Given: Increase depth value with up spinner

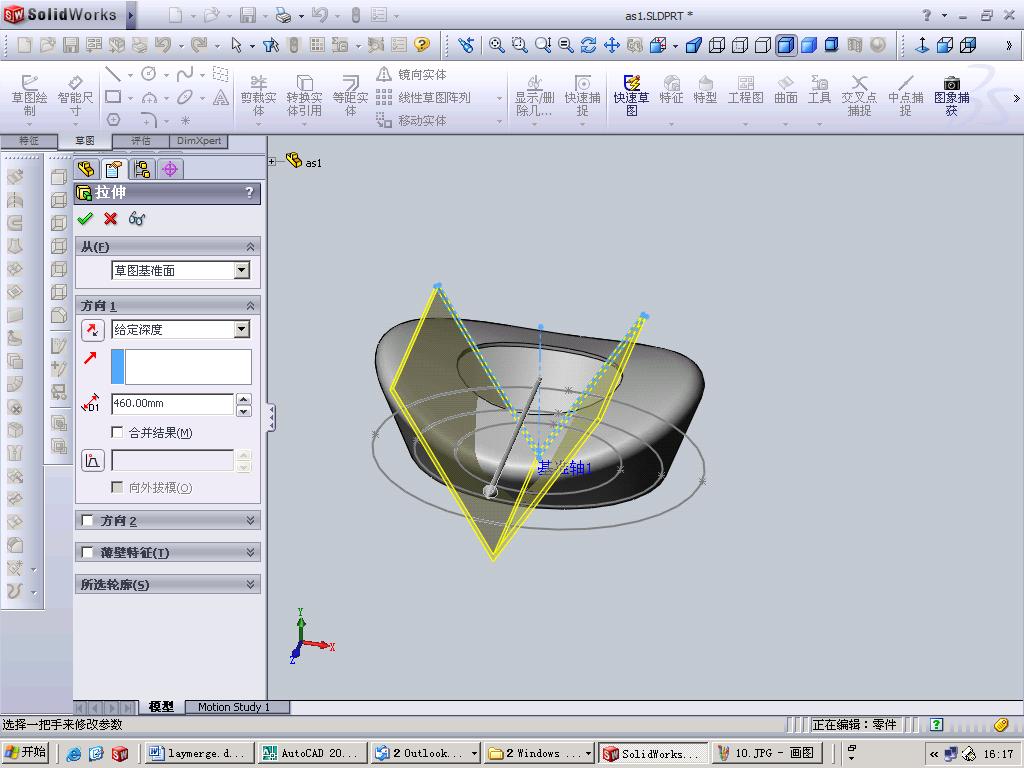Looking at the screenshot, I should pyautogui.click(x=244, y=399).
